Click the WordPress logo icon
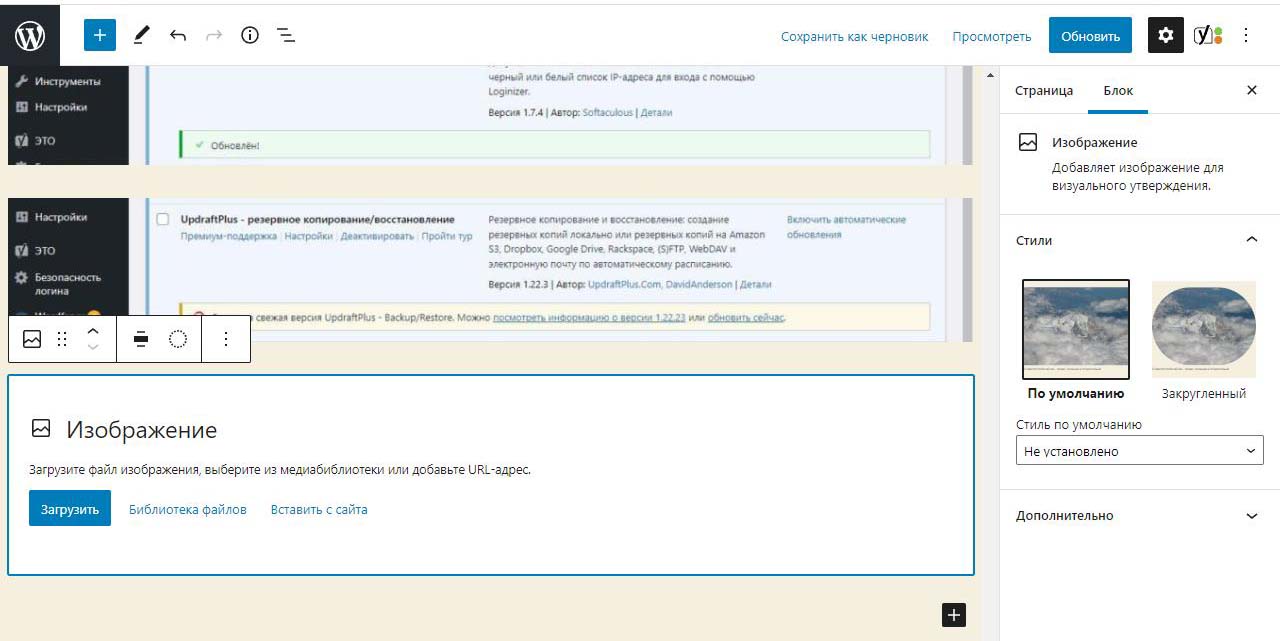Image resolution: width=1280 pixels, height=641 pixels. point(30,36)
